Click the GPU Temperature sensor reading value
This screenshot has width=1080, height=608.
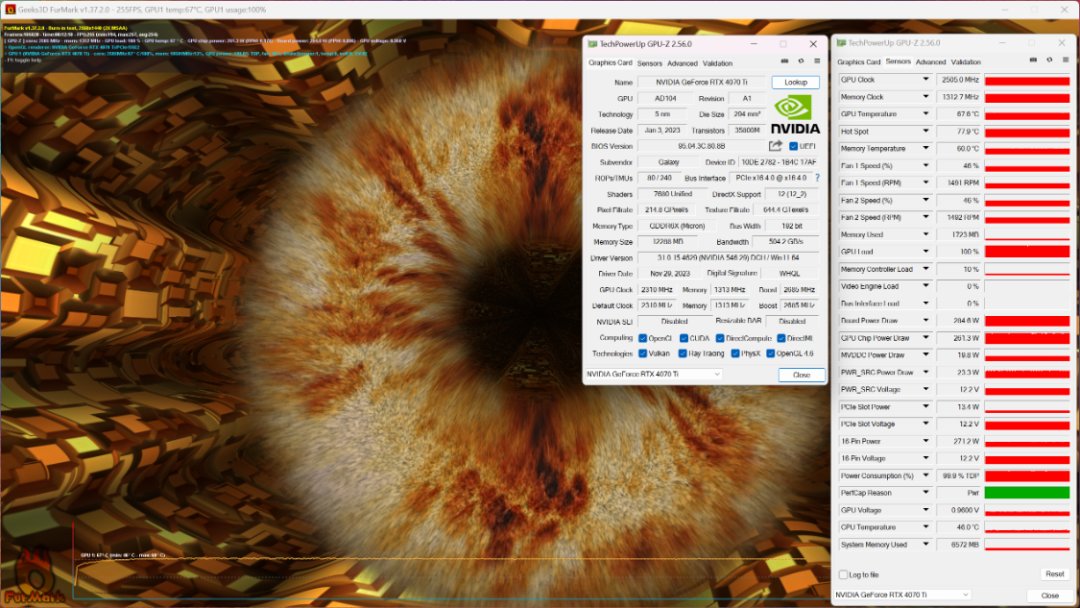[x=958, y=114]
